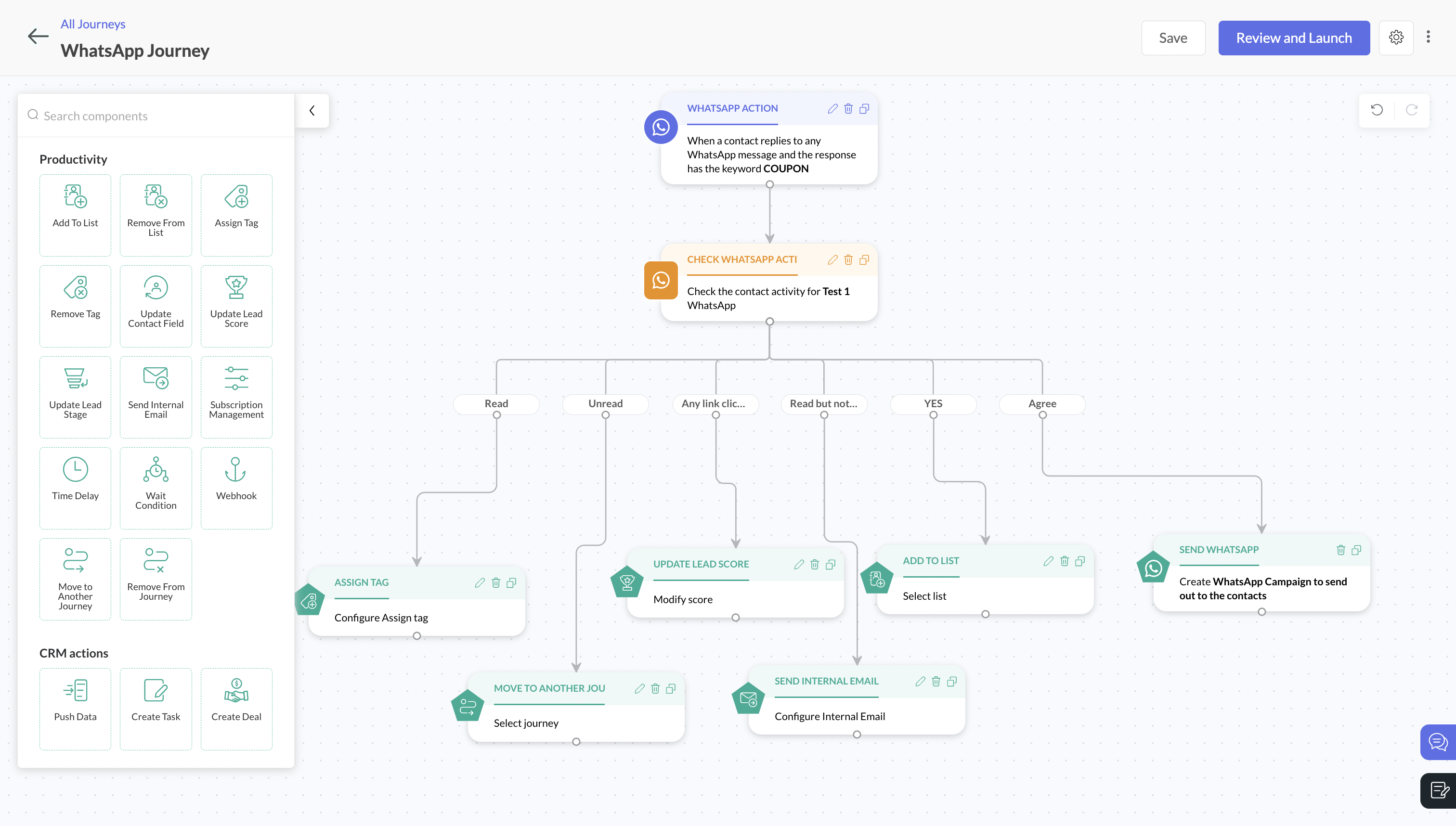Screen dimensions: 1456x826
Task: Edit the Assign Tag node
Action: 480,582
